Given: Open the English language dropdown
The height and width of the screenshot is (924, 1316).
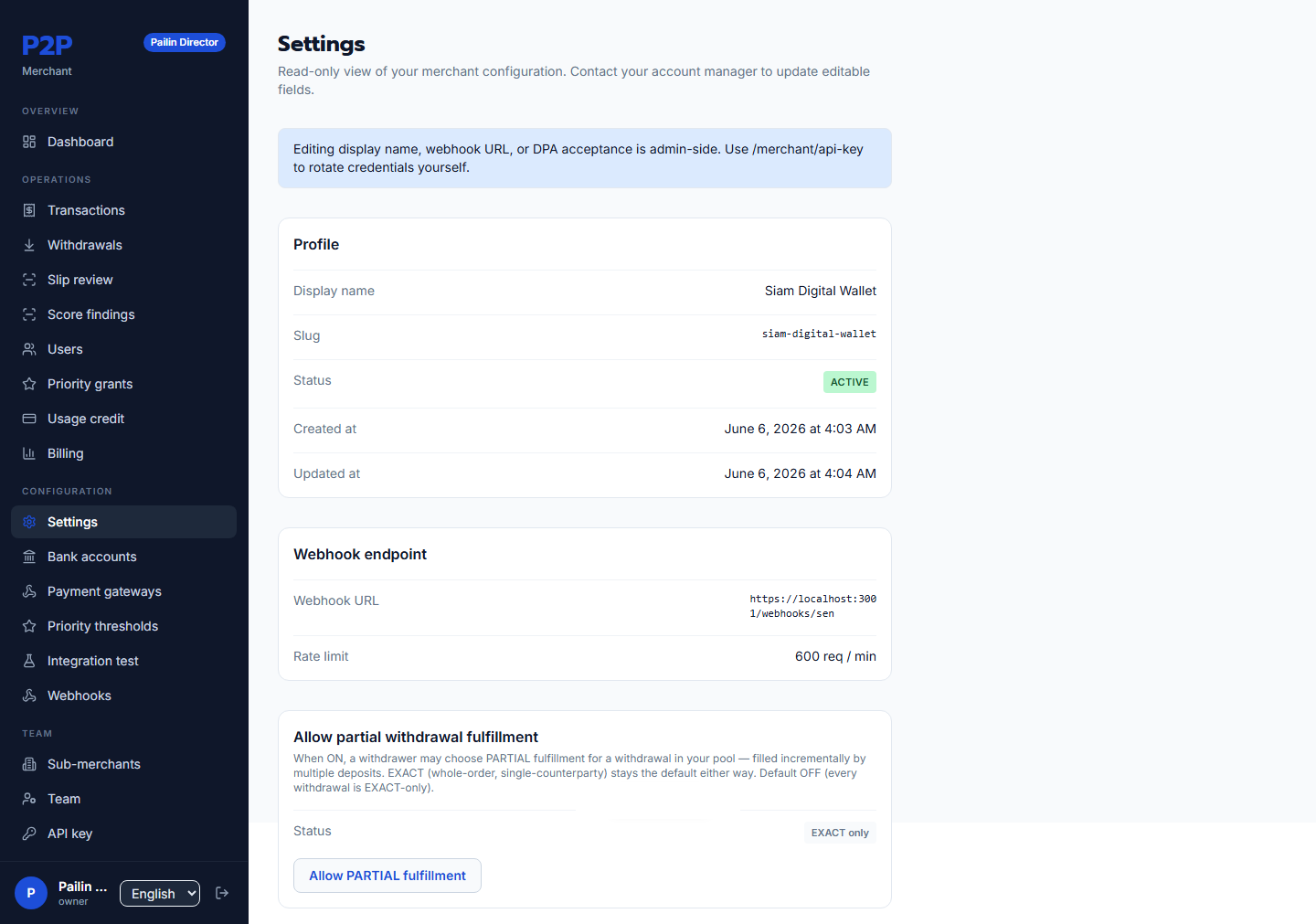Looking at the screenshot, I should click(x=160, y=893).
